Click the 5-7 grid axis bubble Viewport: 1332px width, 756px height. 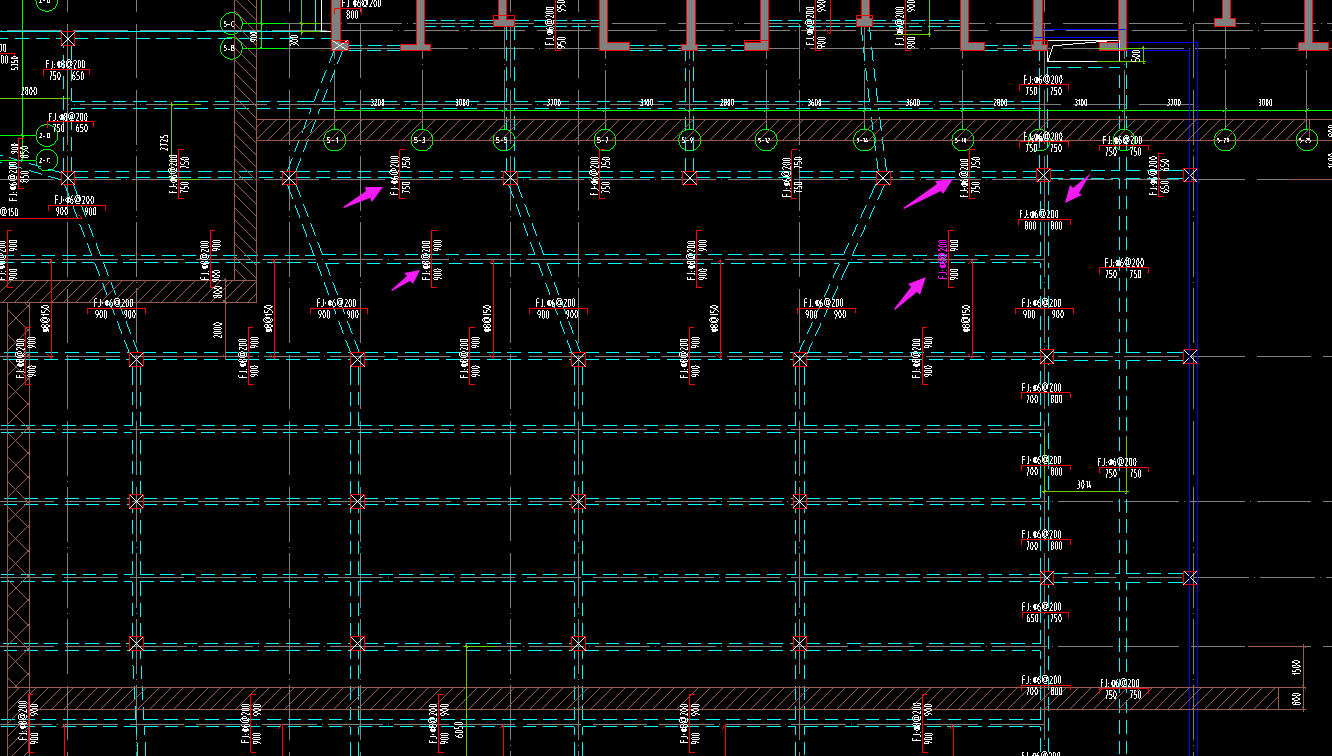[x=603, y=140]
